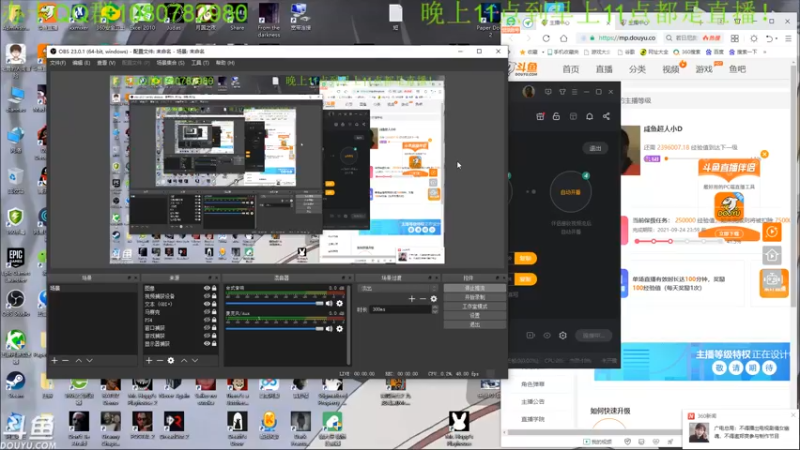
Task: Go to browser home page icon
Action: pyautogui.click(x=563, y=38)
